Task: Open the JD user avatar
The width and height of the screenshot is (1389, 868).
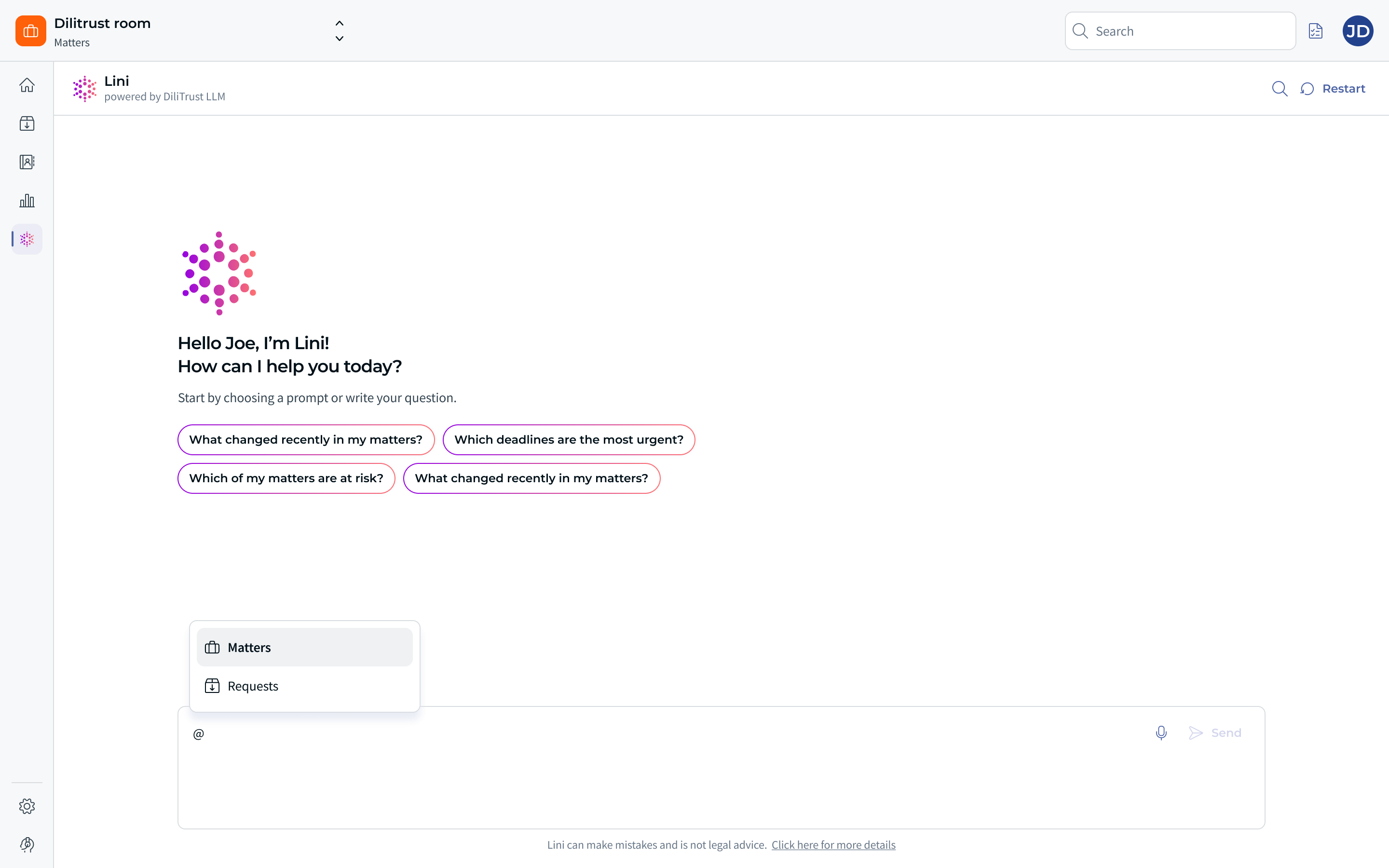Action: (x=1358, y=31)
